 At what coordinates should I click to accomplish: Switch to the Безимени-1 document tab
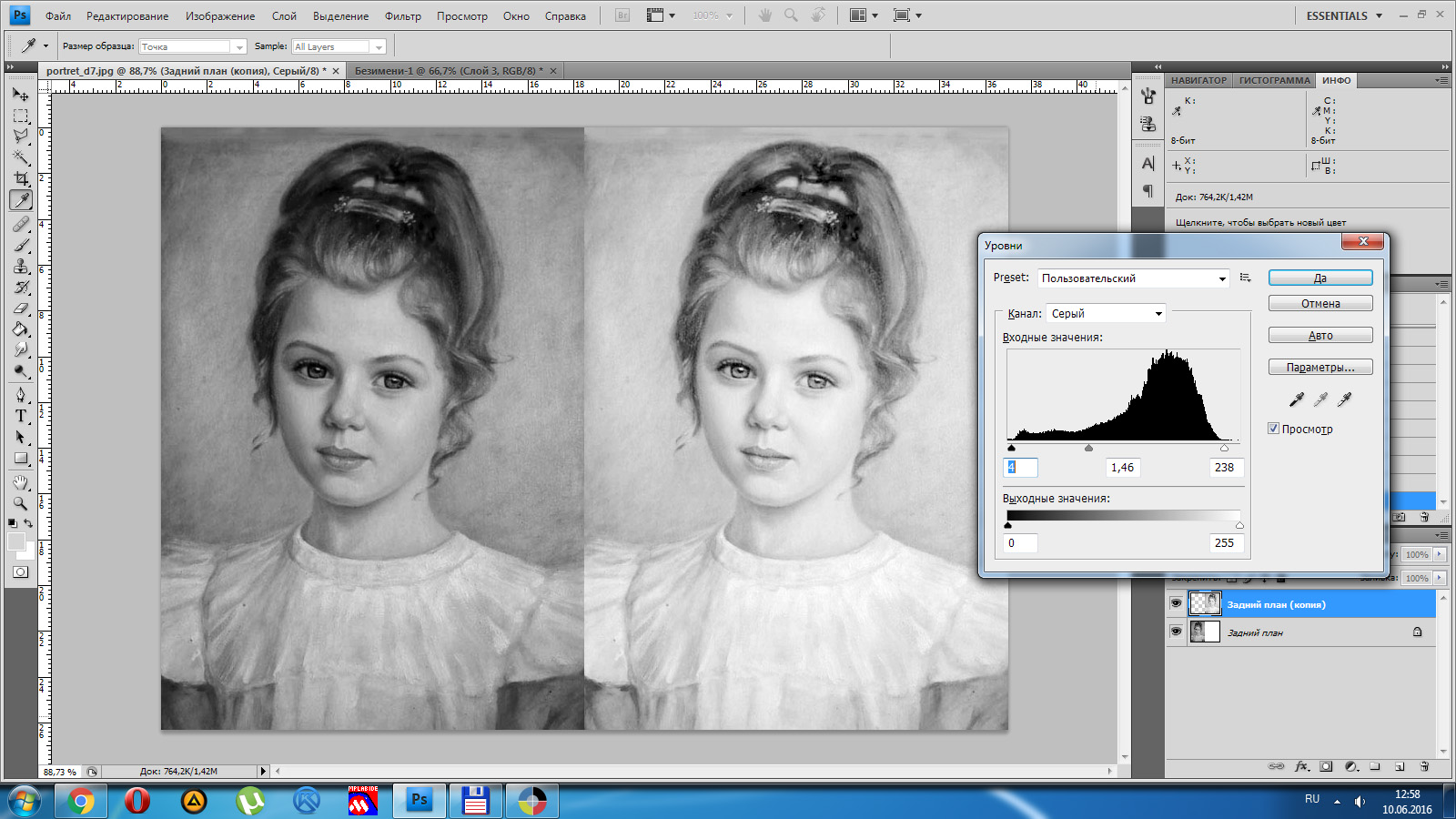pos(448,70)
